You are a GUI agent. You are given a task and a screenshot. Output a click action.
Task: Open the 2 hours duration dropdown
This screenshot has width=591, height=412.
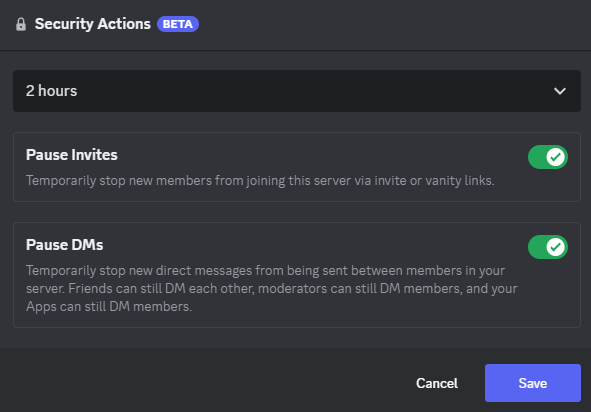pyautogui.click(x=297, y=91)
